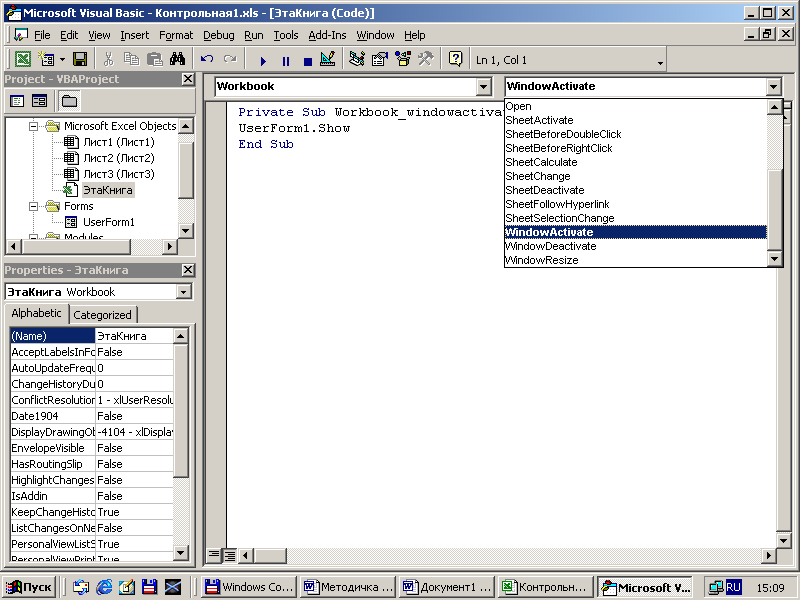The width and height of the screenshot is (800, 600).
Task: Toggle Folders icon in Project panel
Action: [69, 101]
